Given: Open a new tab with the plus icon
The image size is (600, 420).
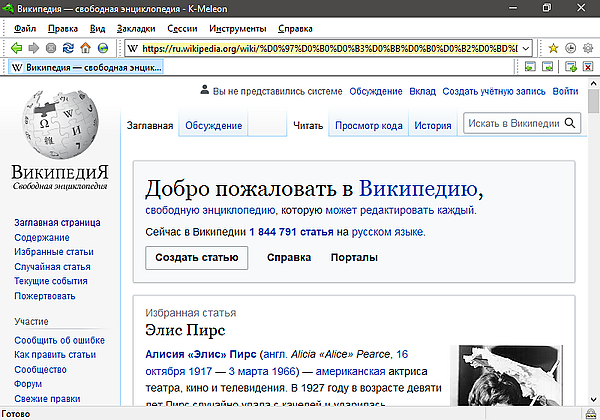Looking at the screenshot, I should [x=571, y=67].
